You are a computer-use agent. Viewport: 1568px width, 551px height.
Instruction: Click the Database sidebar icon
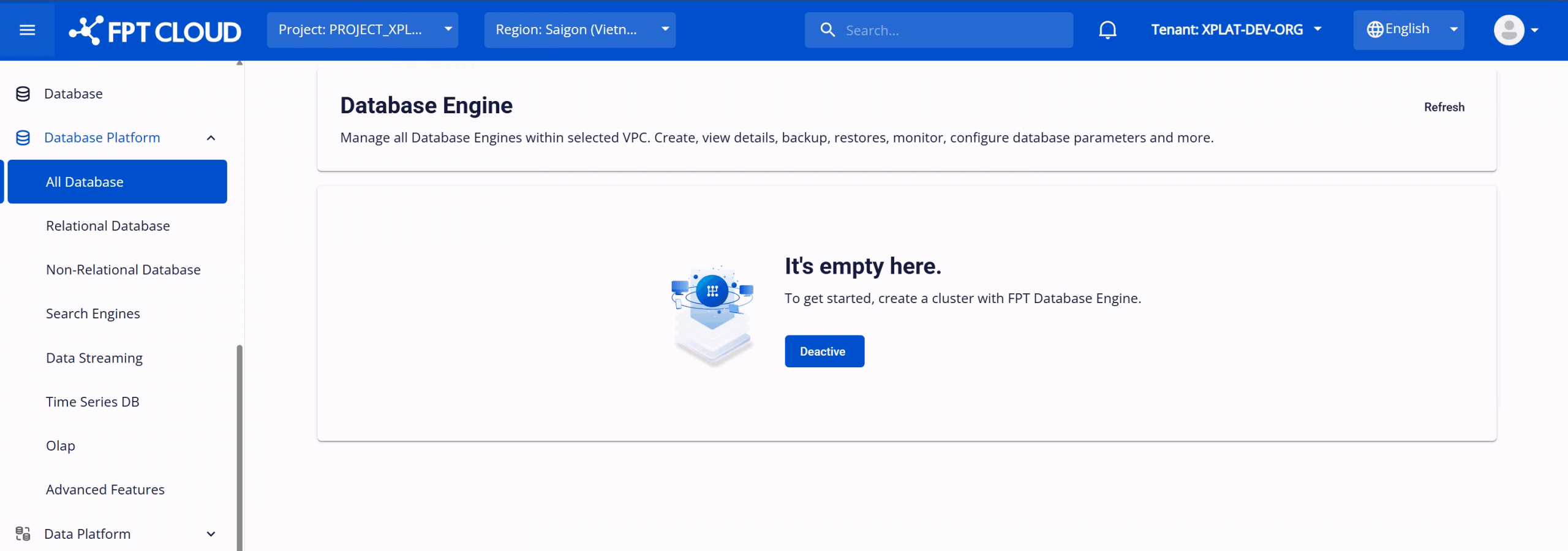tap(23, 94)
